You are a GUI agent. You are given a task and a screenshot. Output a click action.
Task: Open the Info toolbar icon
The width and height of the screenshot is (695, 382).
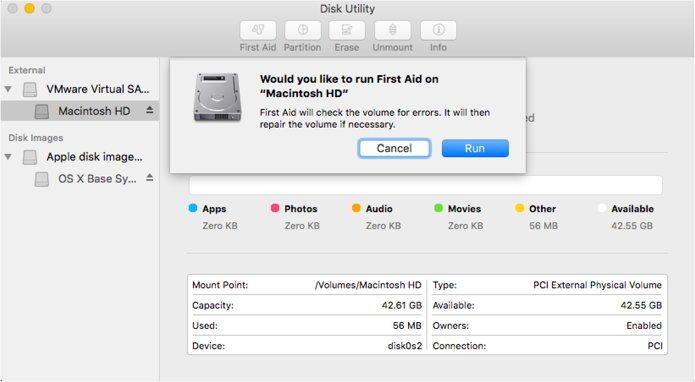coord(438,30)
